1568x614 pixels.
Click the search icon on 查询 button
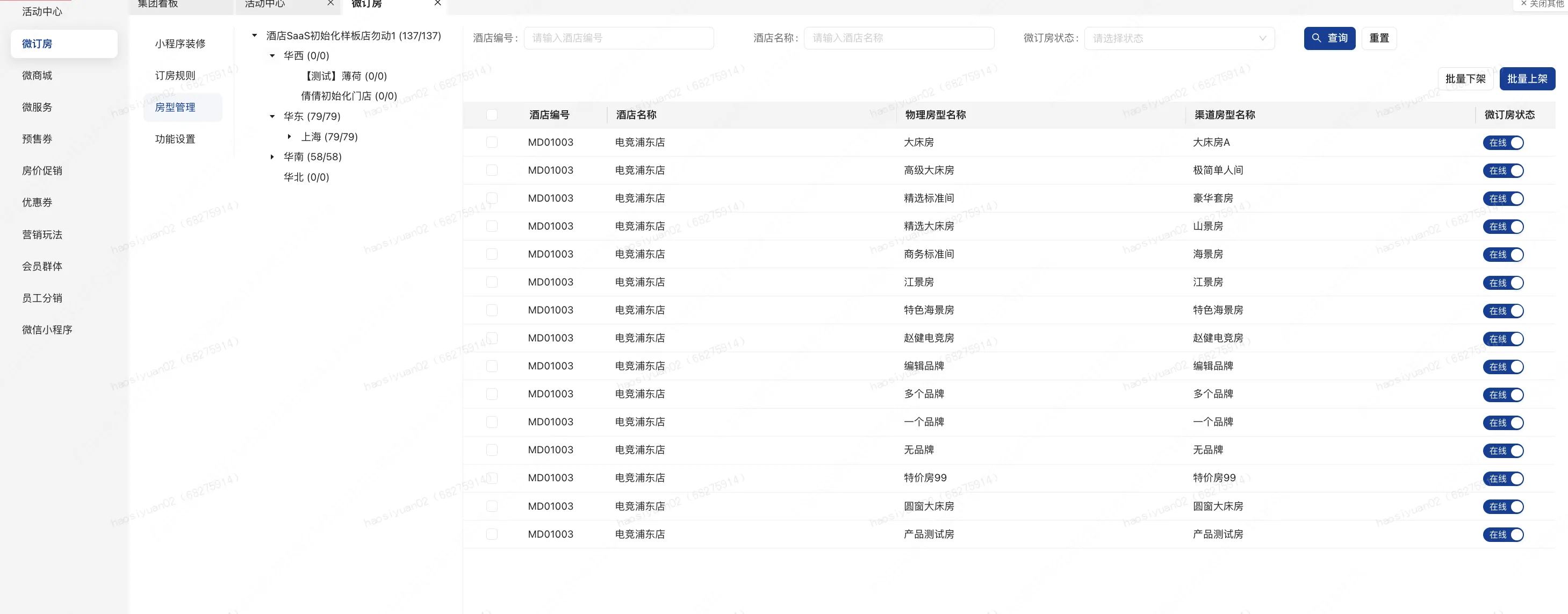pos(1316,38)
